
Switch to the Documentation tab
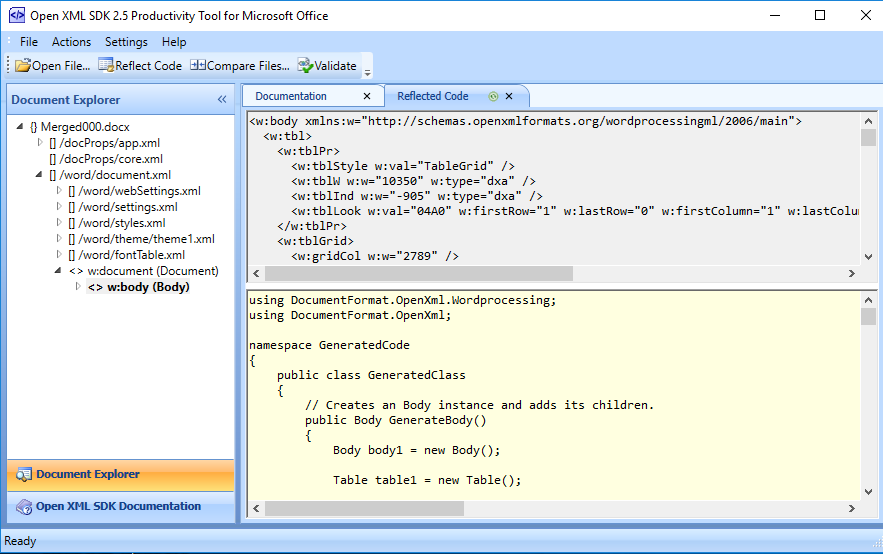(291, 96)
